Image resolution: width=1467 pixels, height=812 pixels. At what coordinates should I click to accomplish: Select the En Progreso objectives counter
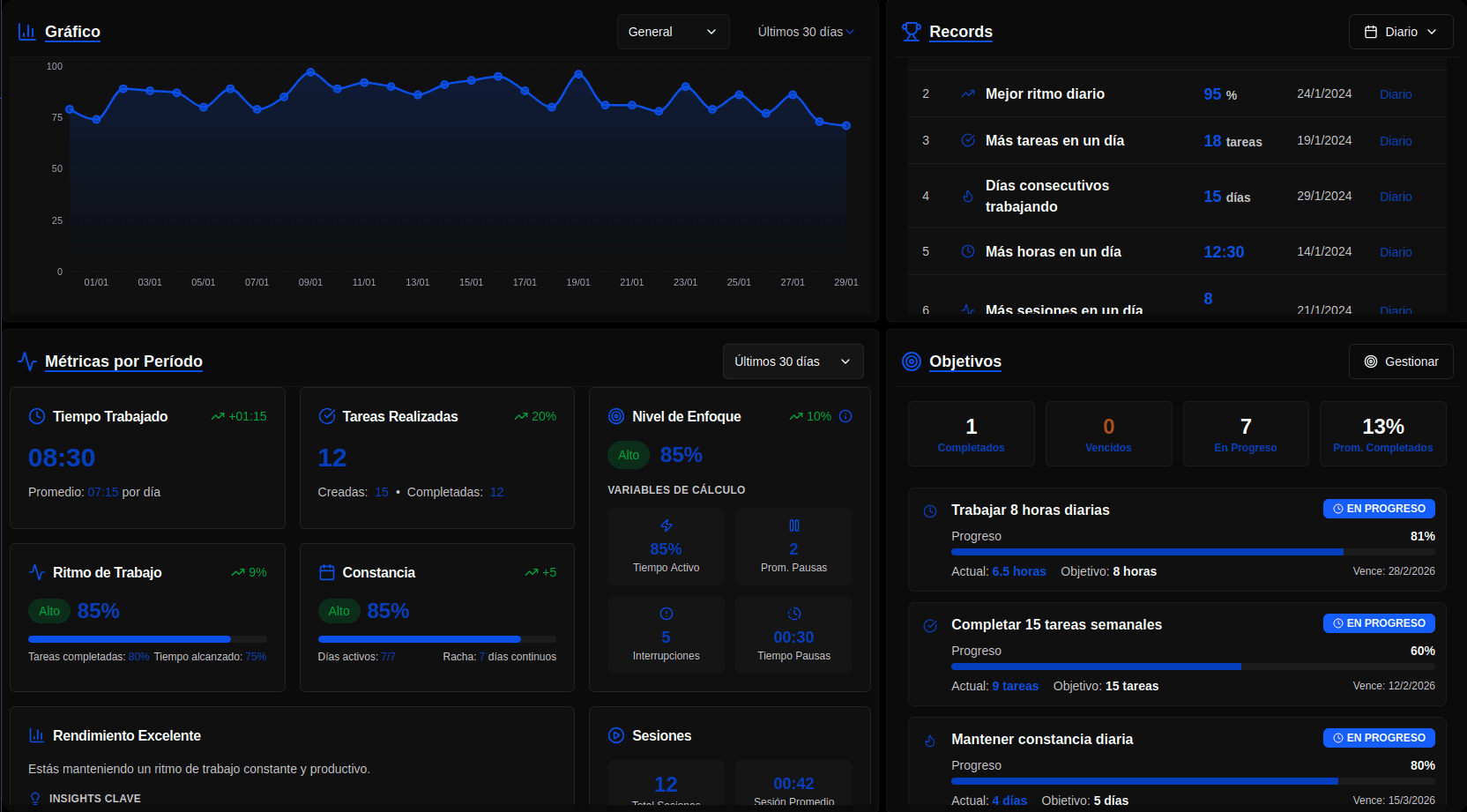pyautogui.click(x=1245, y=434)
